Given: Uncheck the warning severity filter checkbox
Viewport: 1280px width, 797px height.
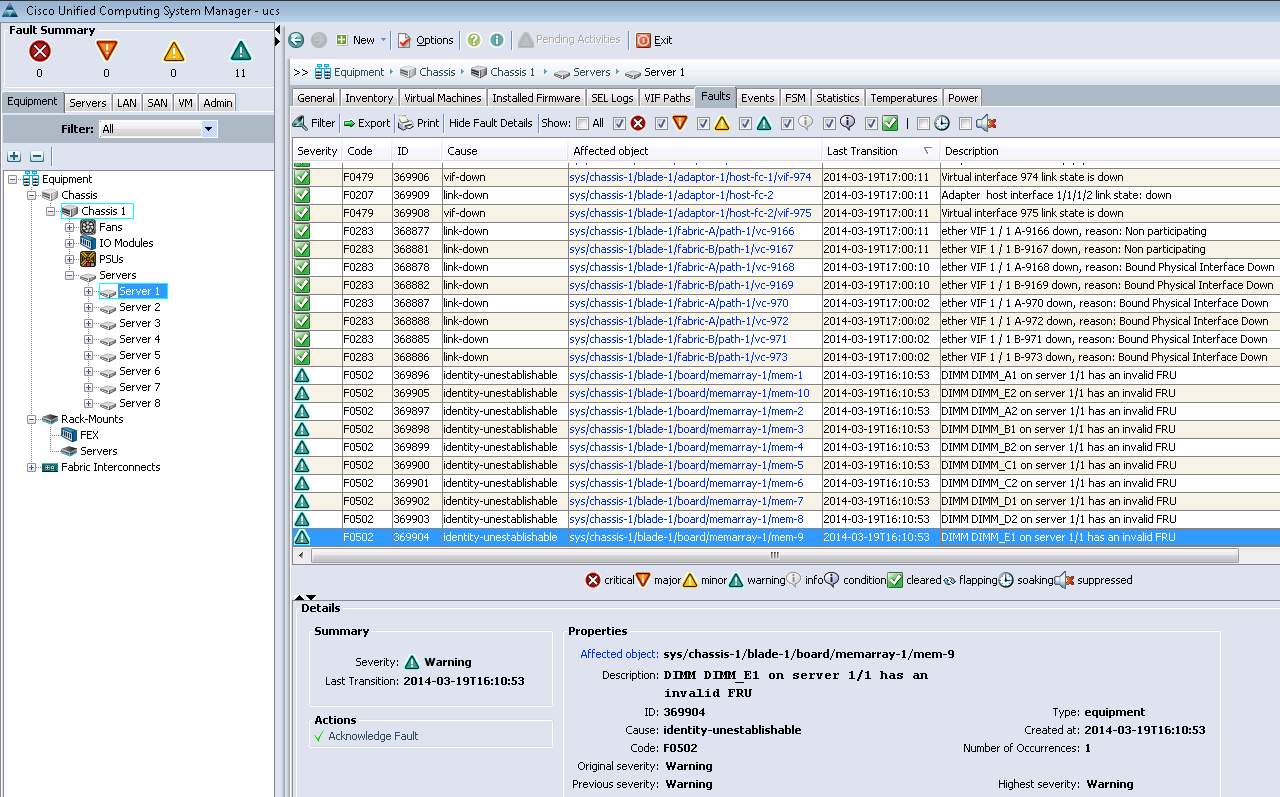Looking at the screenshot, I should point(745,124).
